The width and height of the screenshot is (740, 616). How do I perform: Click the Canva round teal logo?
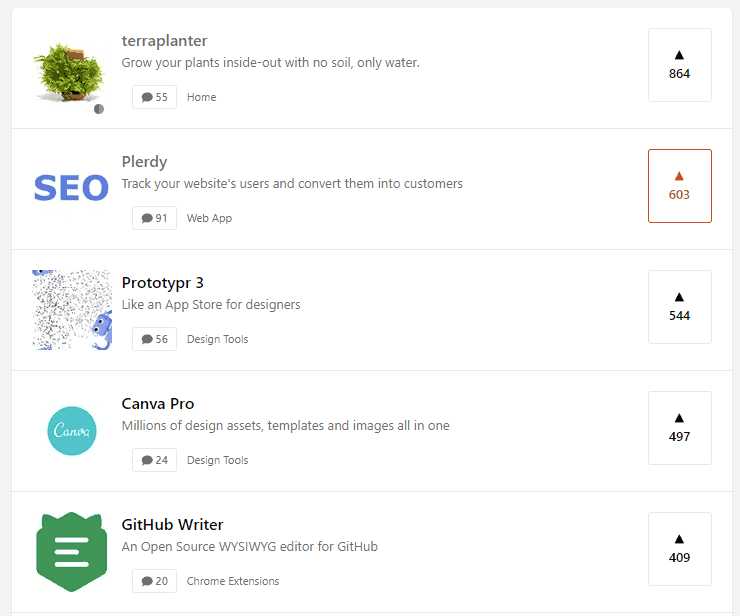point(72,431)
